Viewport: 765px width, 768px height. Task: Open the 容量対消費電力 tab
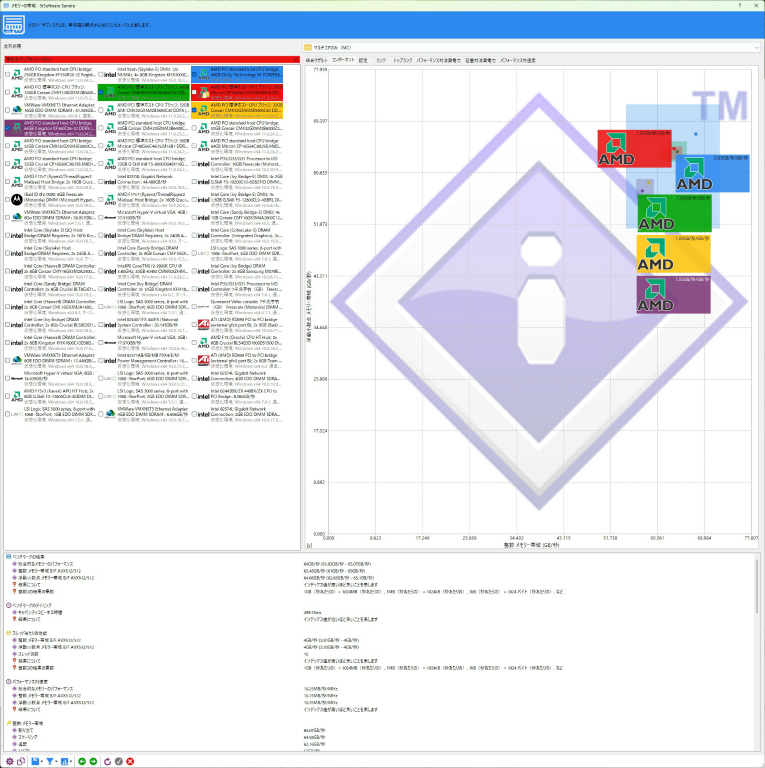pos(480,60)
